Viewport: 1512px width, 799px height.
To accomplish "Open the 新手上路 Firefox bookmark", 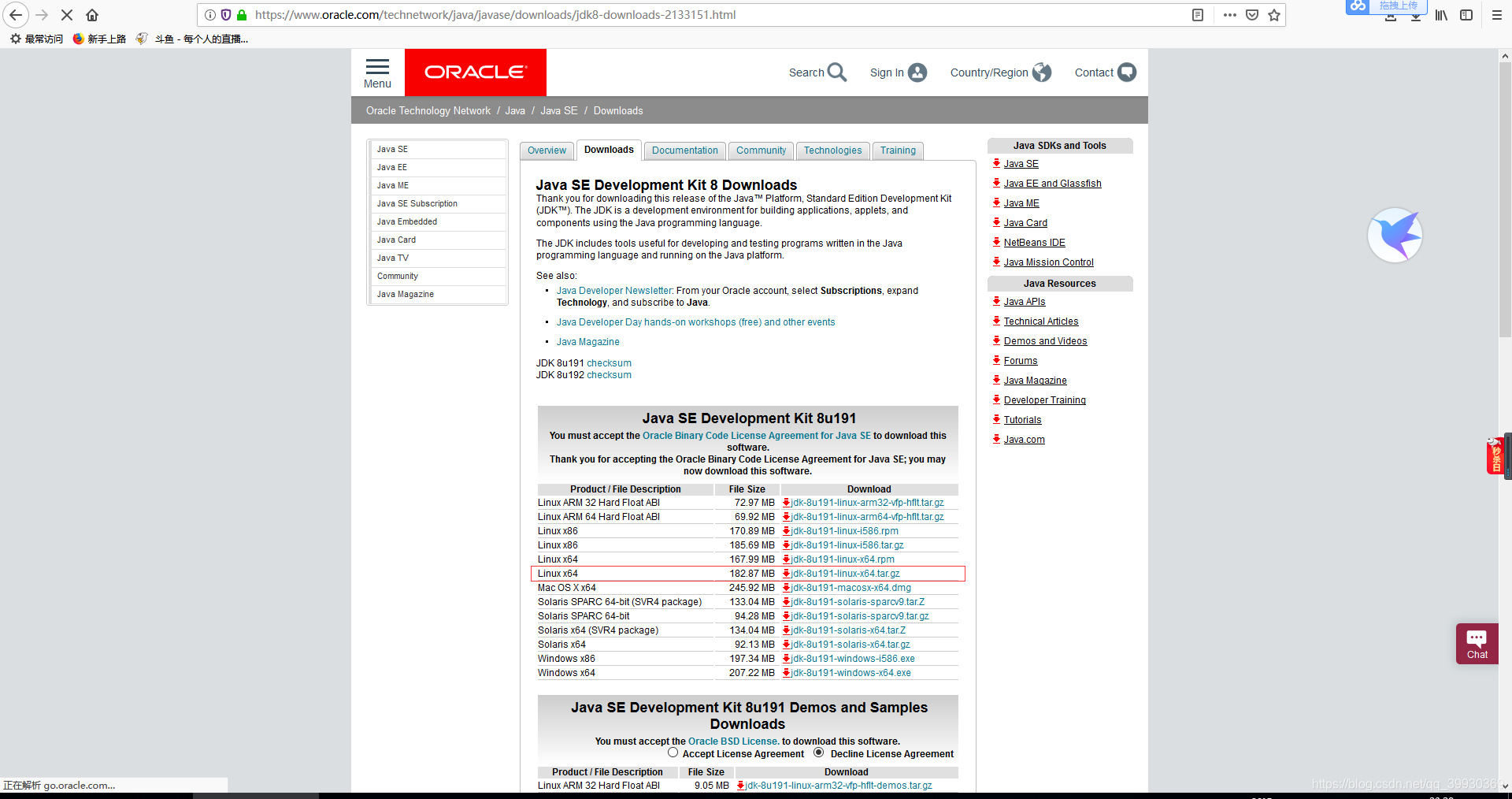I will (99, 39).
